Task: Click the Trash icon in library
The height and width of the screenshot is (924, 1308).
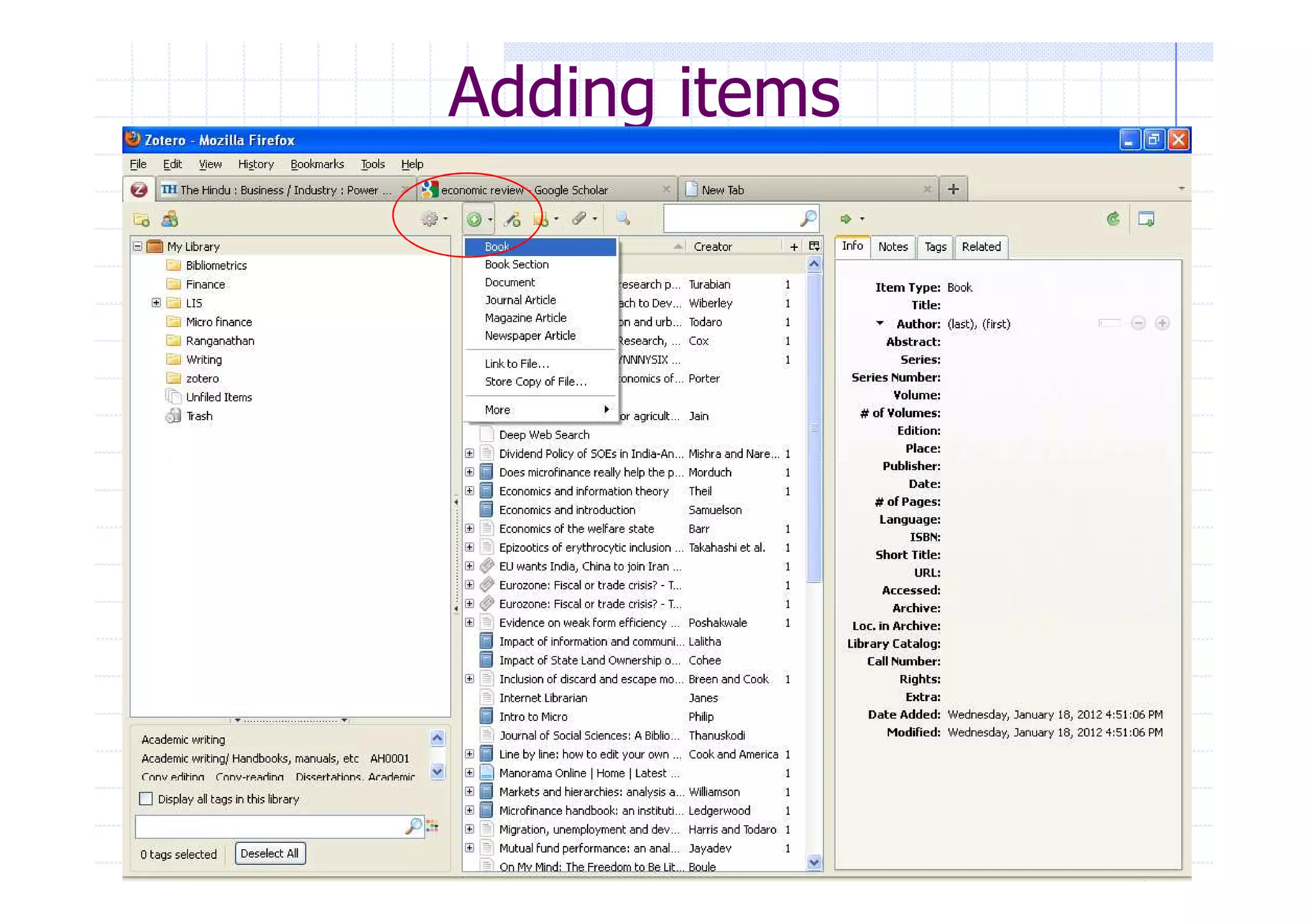Action: tap(173, 416)
